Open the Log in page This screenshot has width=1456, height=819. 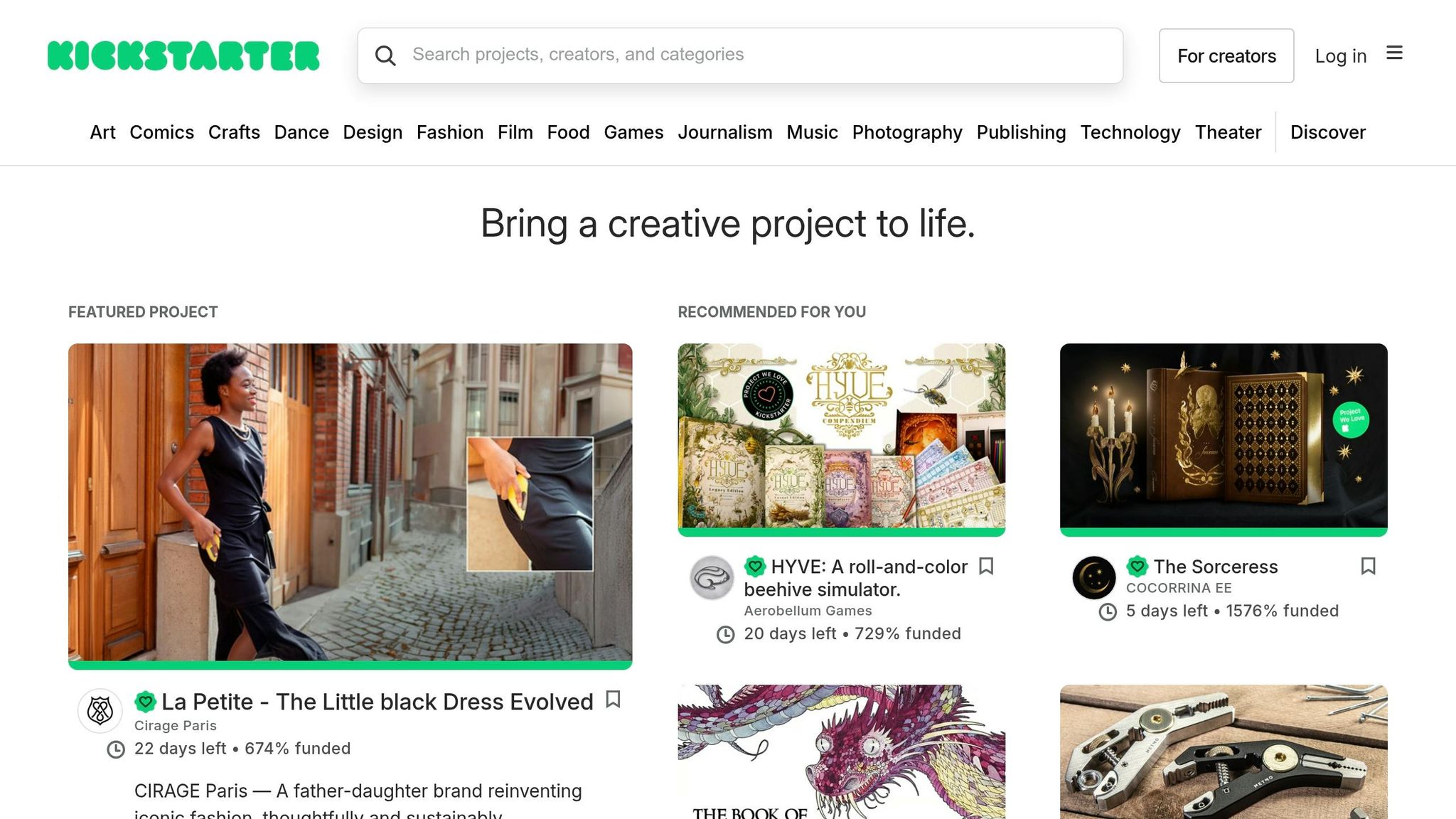click(x=1340, y=55)
